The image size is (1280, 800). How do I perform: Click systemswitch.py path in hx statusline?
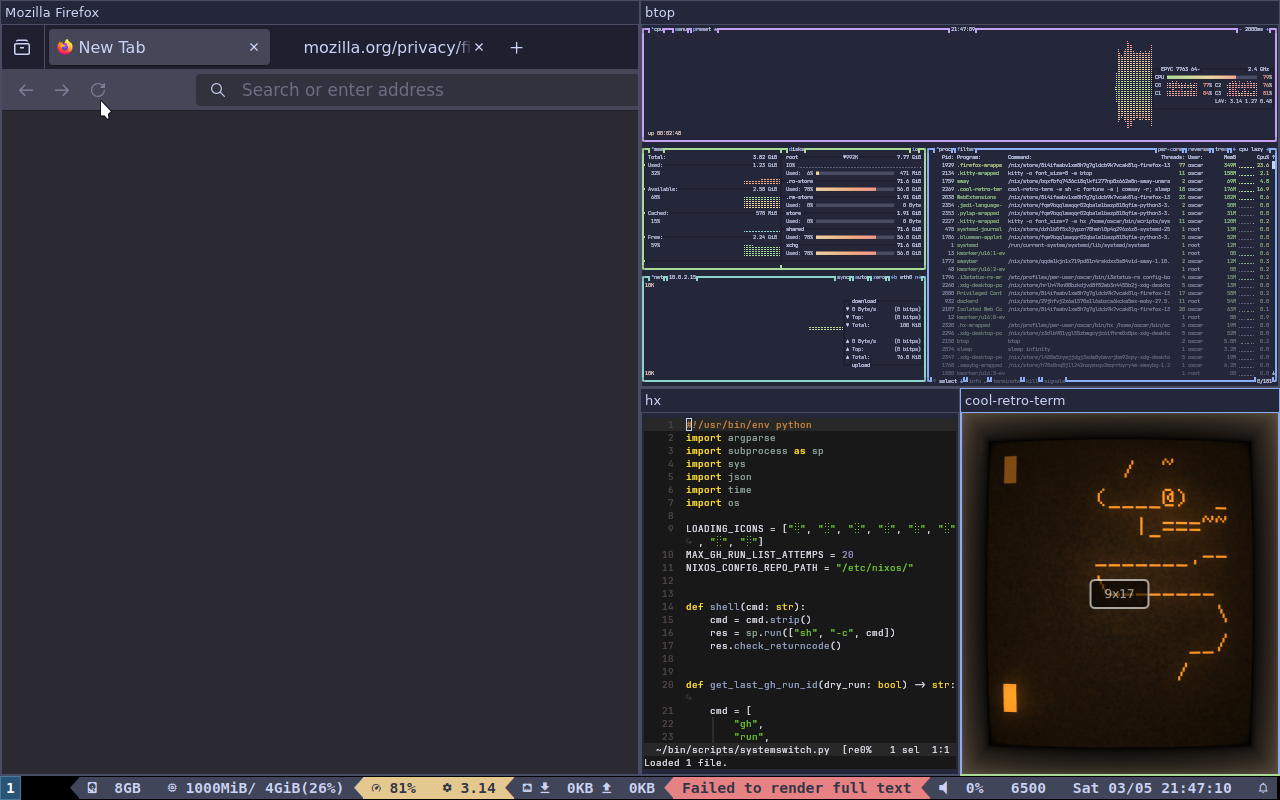[743, 750]
